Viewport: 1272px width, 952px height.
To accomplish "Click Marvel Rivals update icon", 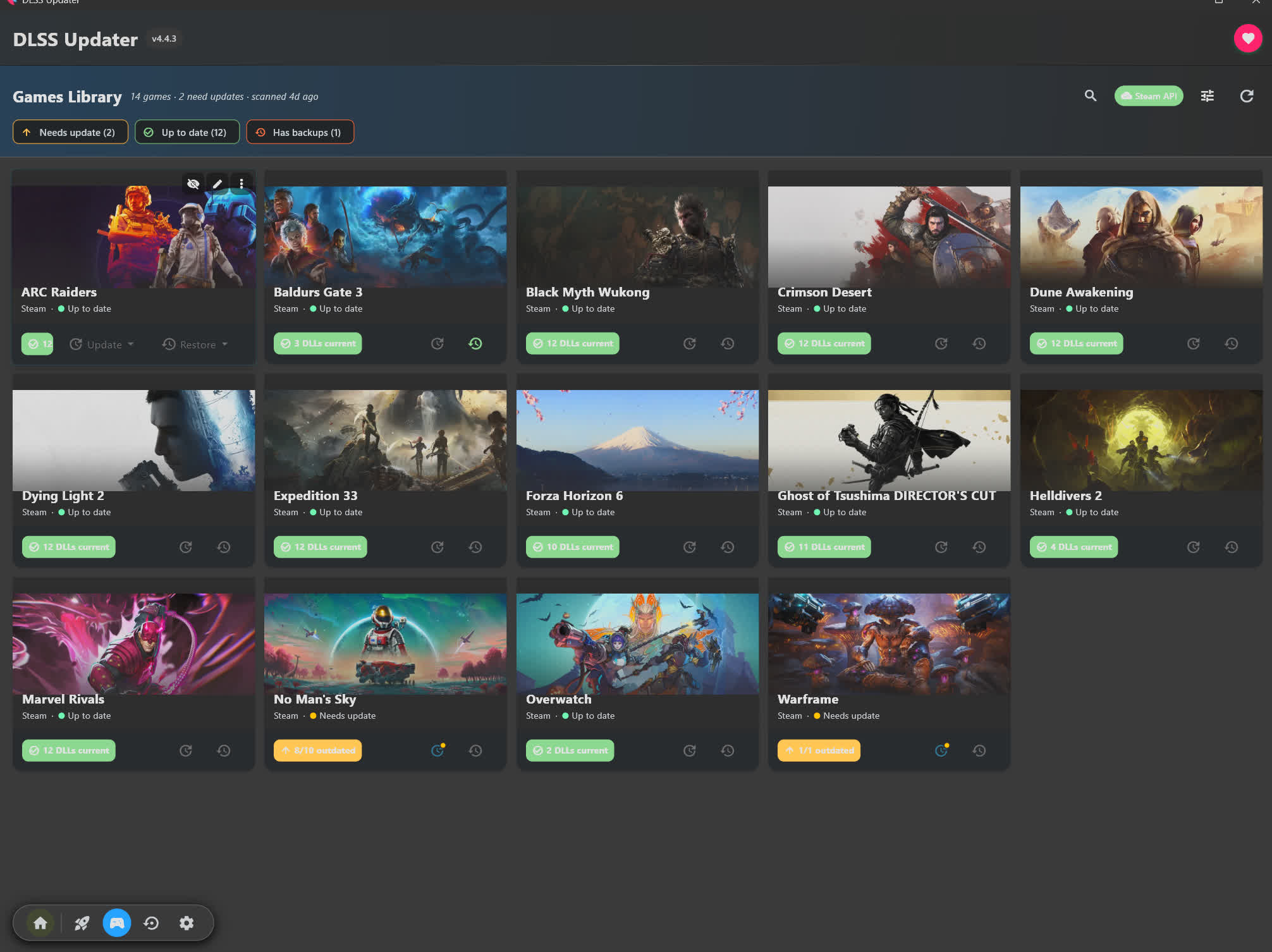I will [186, 751].
